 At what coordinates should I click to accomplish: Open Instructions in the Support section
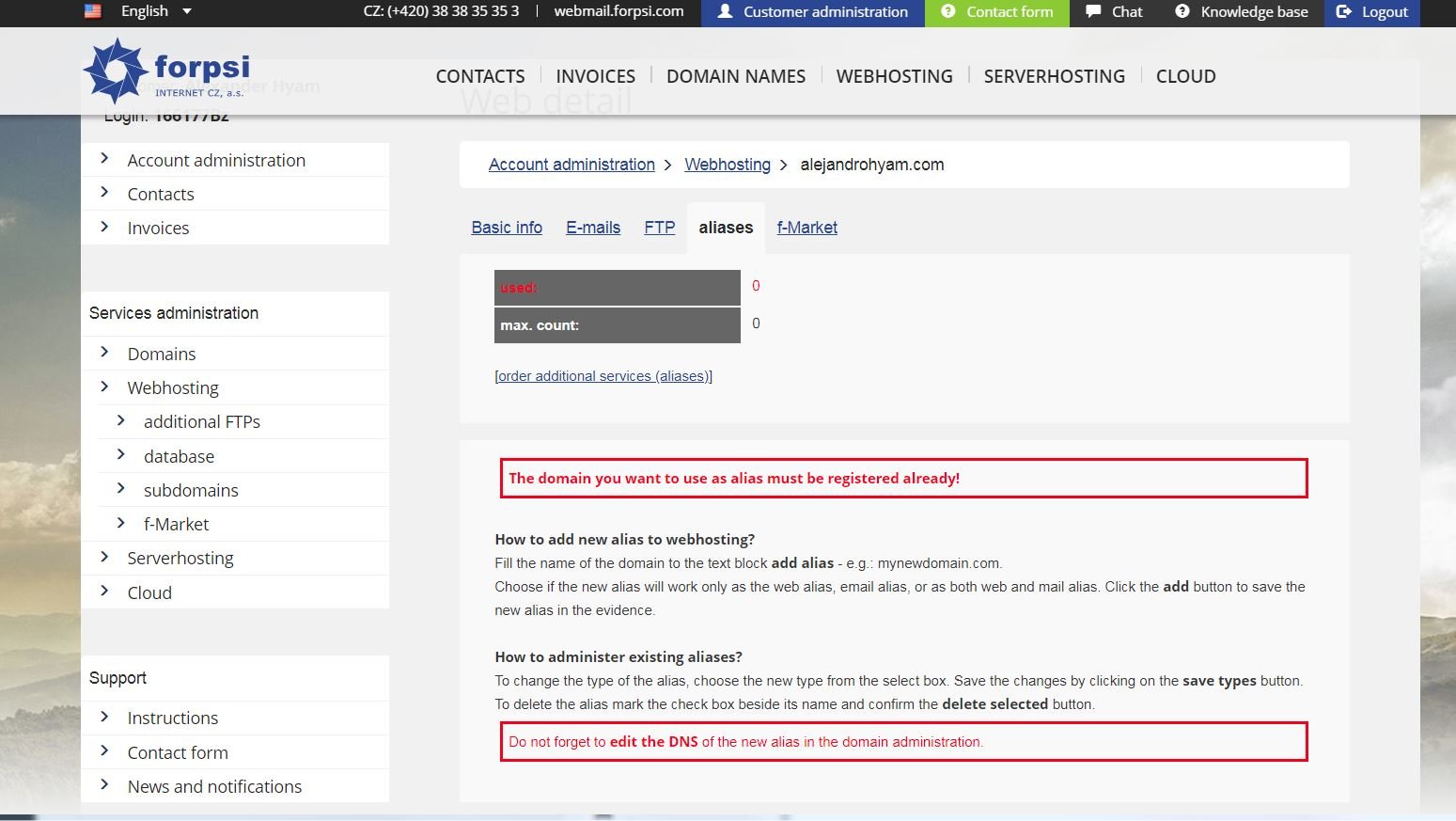pyautogui.click(x=173, y=718)
